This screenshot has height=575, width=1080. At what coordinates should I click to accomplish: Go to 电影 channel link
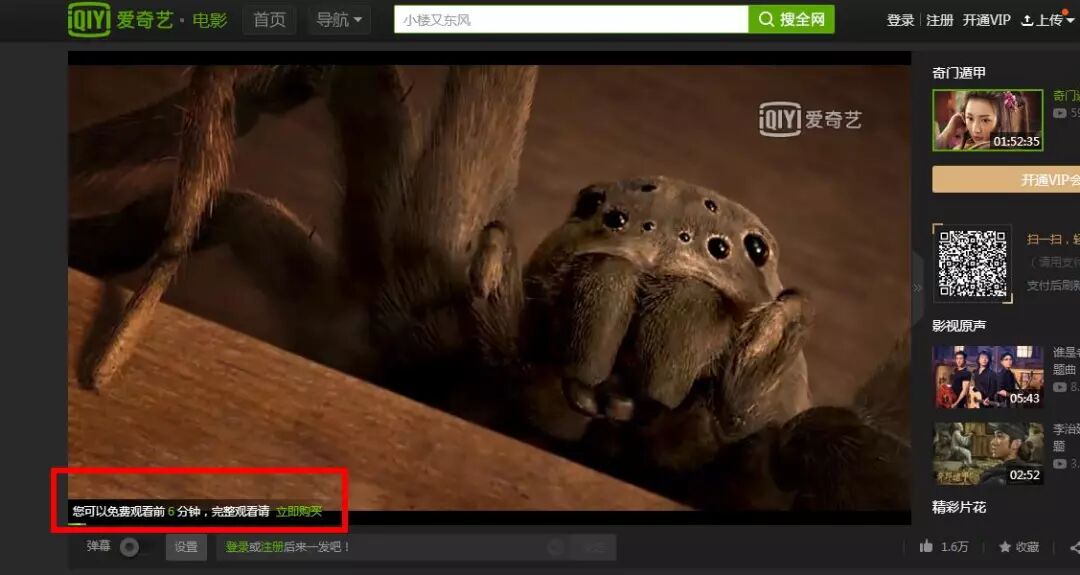tap(210, 21)
